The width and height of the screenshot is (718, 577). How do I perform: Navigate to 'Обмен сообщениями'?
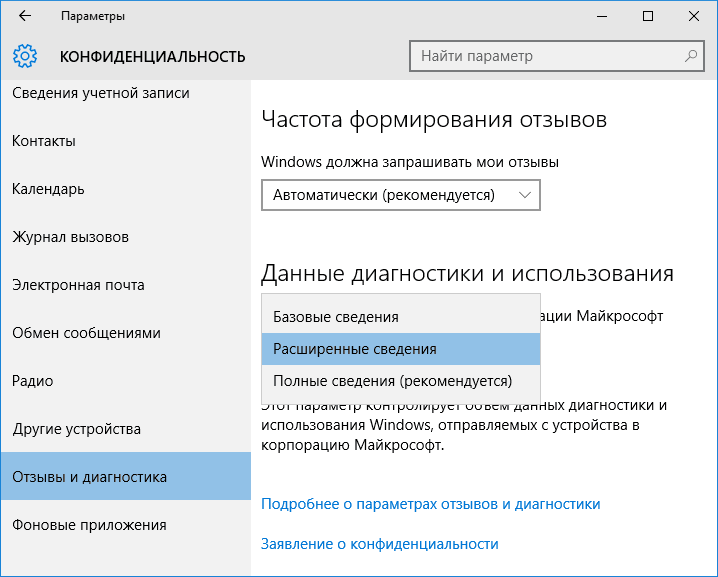86,333
